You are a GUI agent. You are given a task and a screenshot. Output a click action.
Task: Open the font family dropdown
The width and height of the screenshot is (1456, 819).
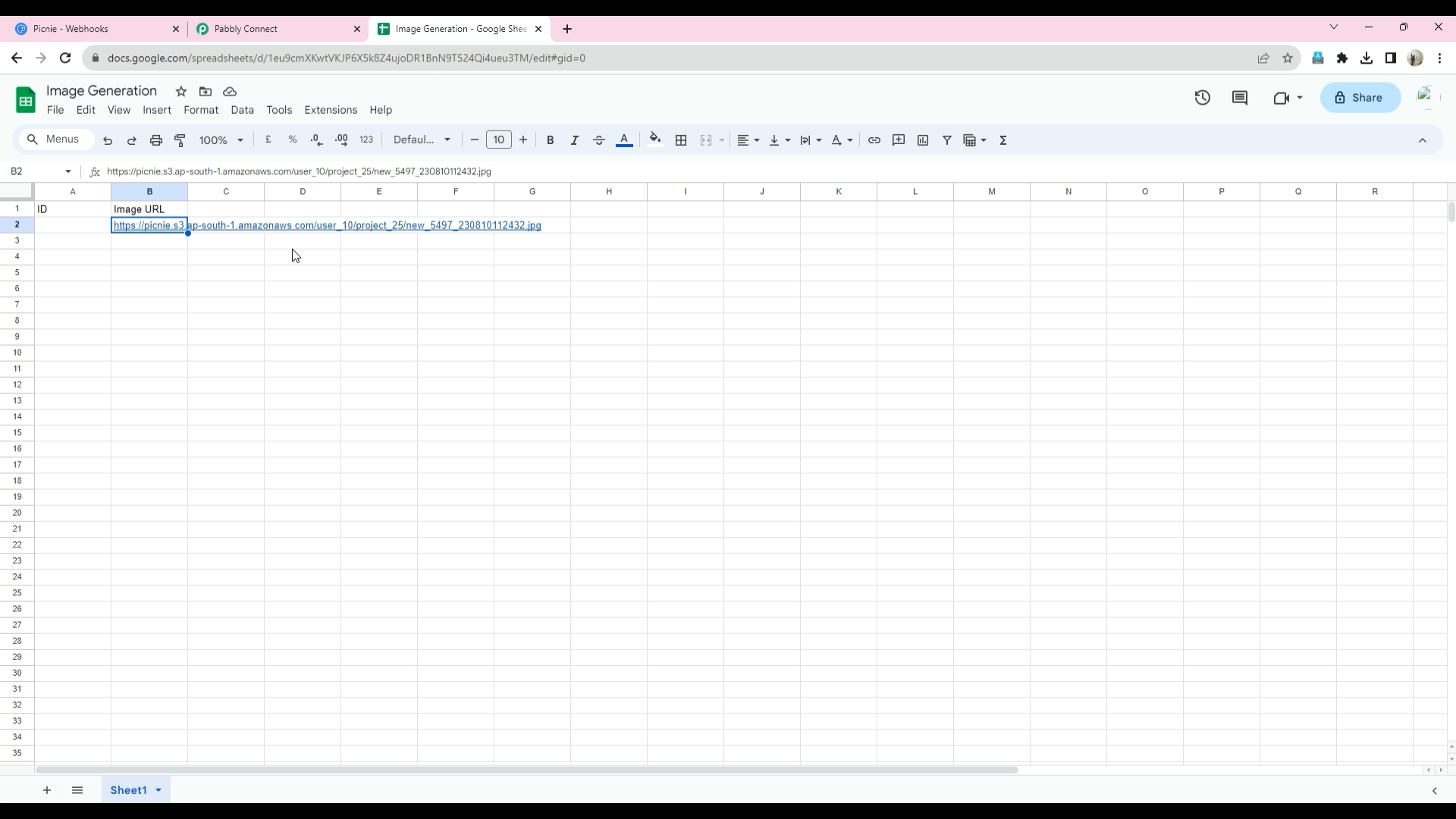click(x=422, y=140)
